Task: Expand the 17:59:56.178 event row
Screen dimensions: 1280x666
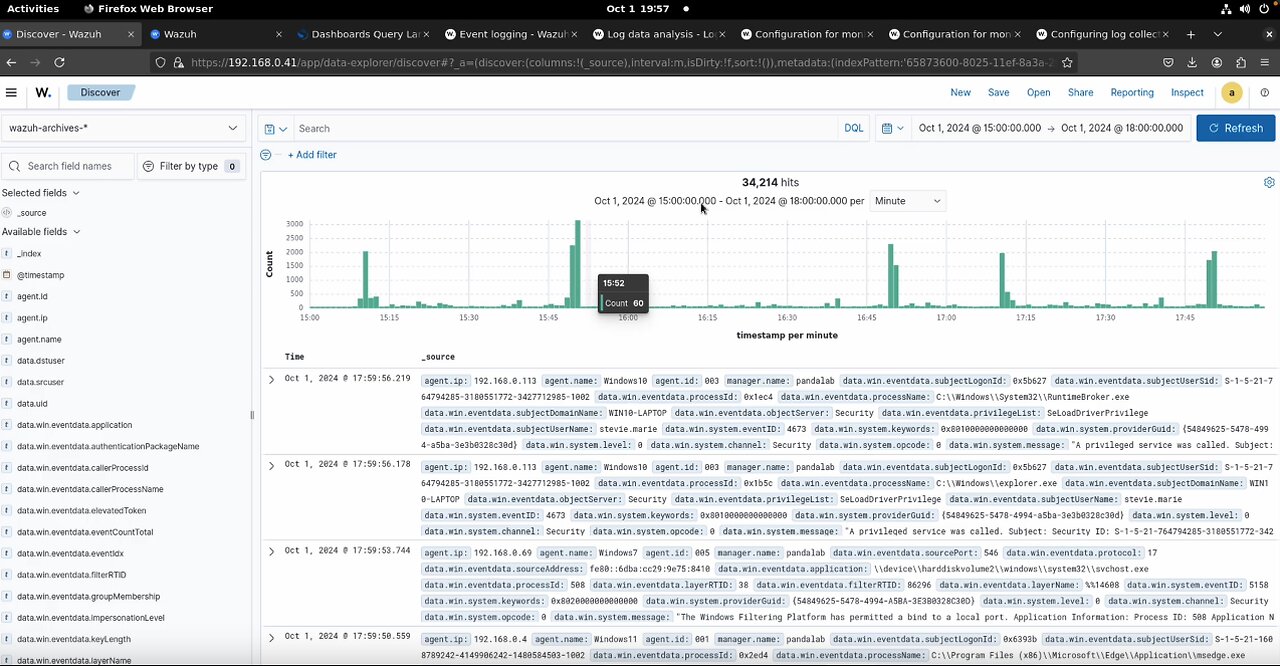Action: [271, 465]
